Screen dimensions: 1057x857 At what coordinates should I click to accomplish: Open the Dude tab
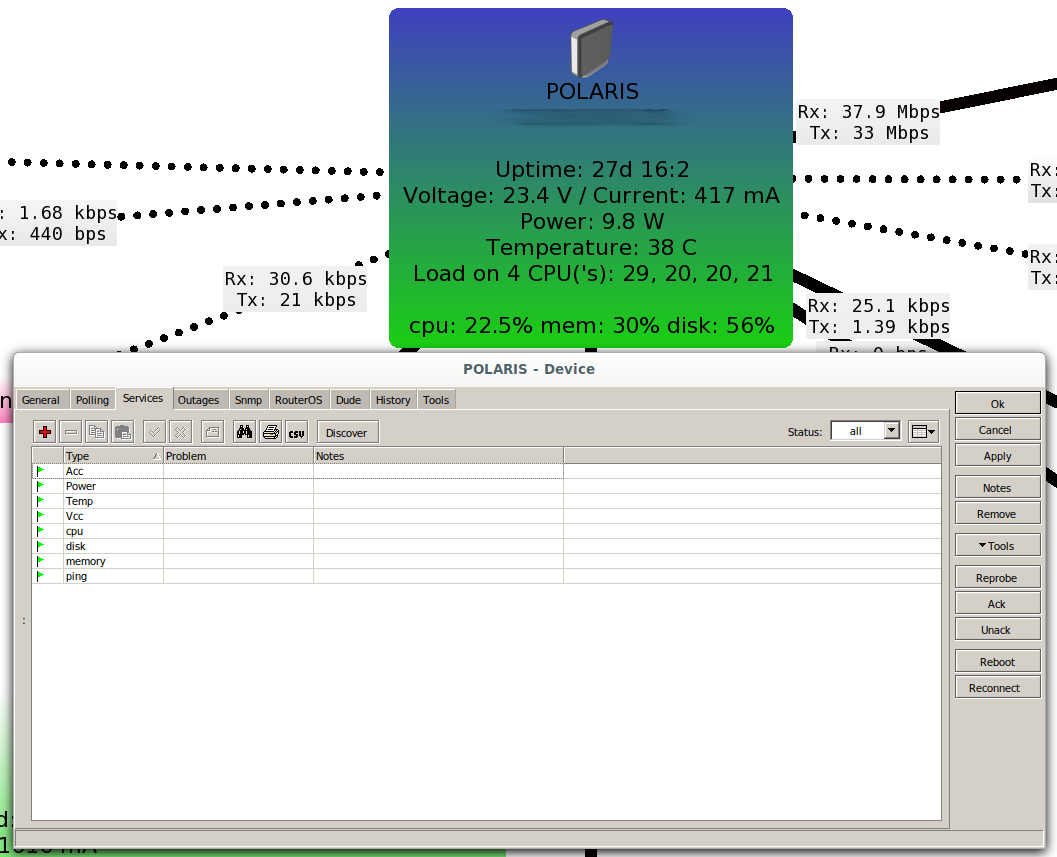pyautogui.click(x=349, y=400)
